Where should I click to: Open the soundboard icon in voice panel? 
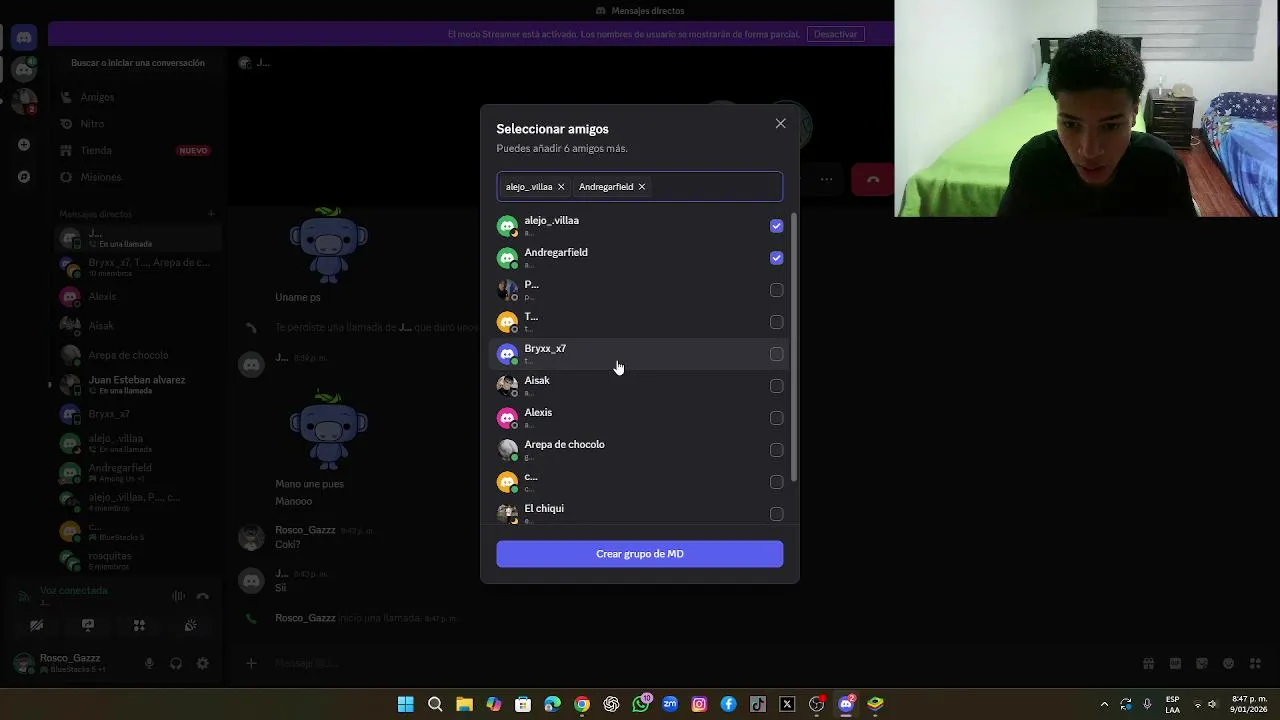pos(190,626)
